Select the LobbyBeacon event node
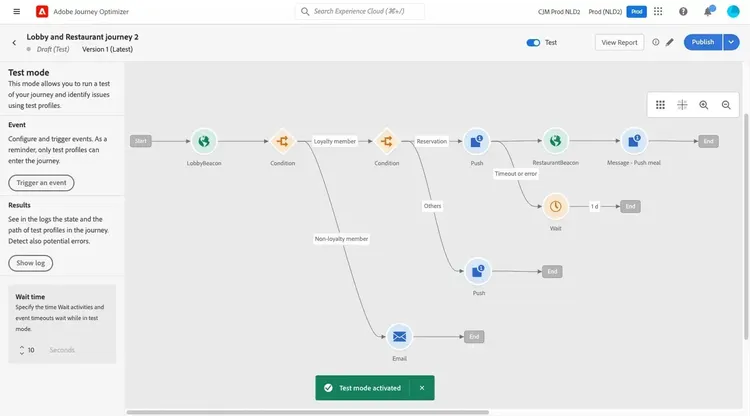Image resolution: width=750 pixels, height=416 pixels. click(204, 141)
